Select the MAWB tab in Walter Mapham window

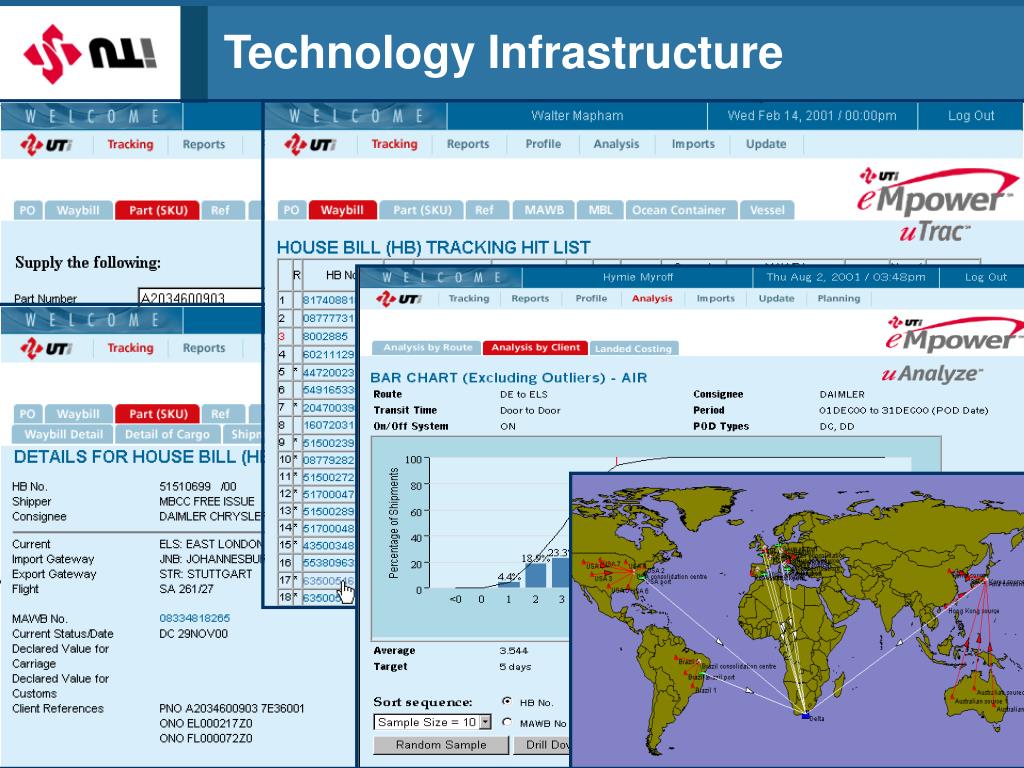tap(543, 210)
